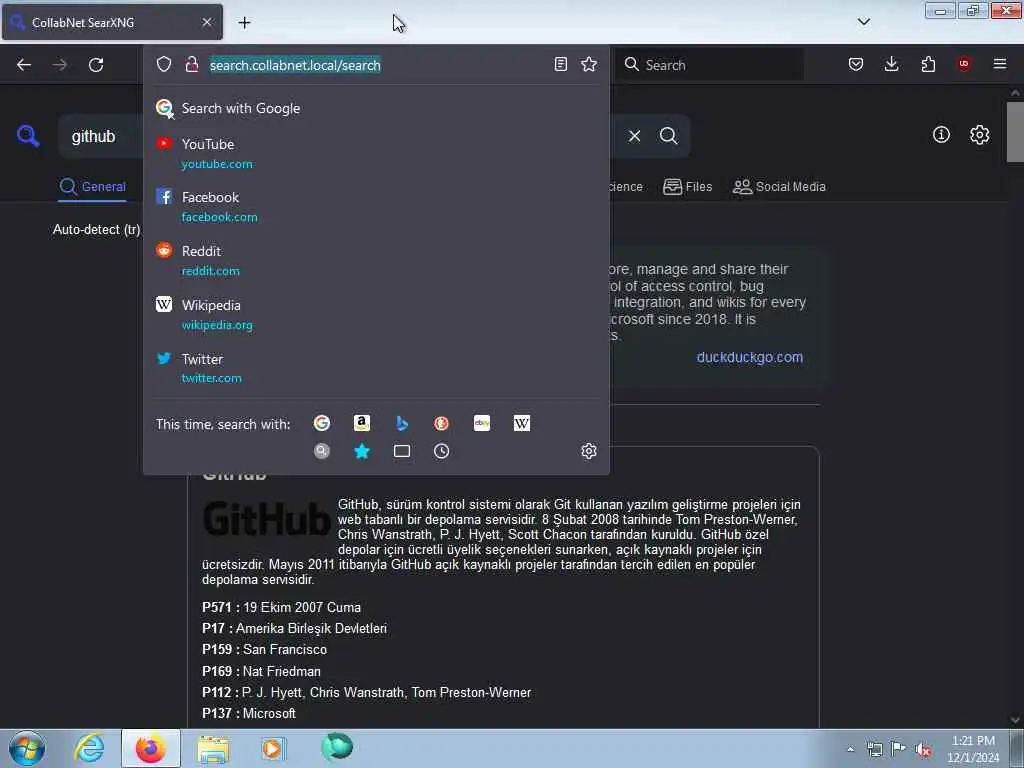Click the muted volume tray icon

[x=923, y=750]
